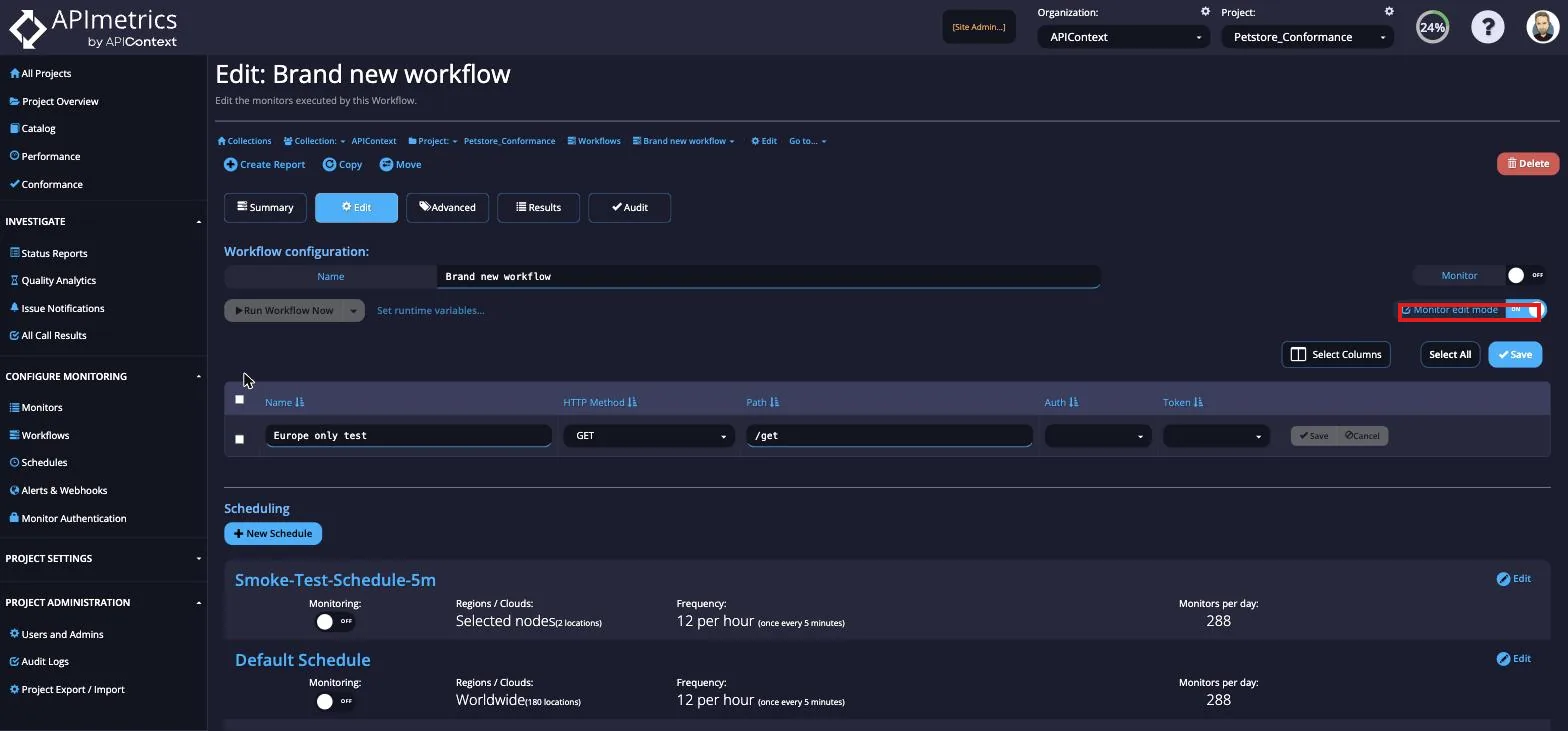This screenshot has width=1568, height=731.
Task: Open Users and Admins
Action: (56, 634)
